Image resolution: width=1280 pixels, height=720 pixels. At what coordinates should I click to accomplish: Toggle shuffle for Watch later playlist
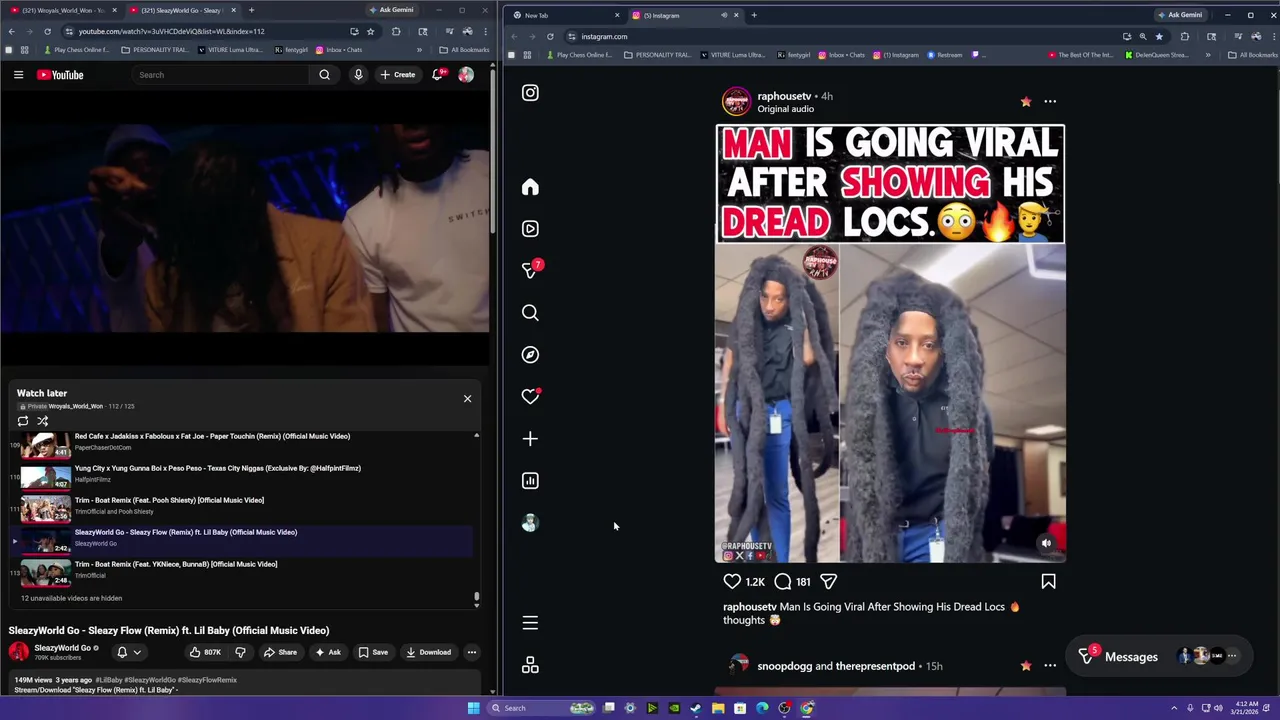click(x=43, y=421)
